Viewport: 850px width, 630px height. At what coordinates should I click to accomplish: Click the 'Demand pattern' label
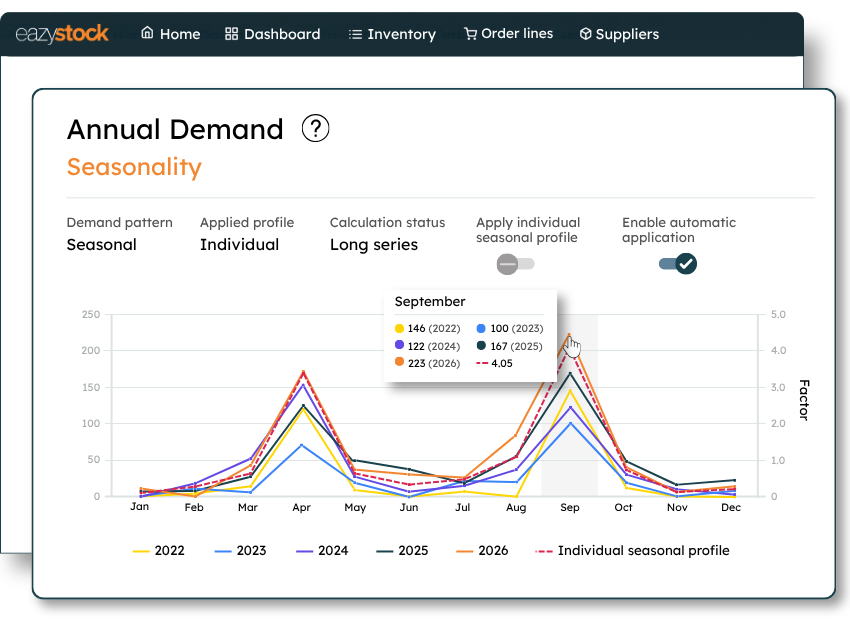119,223
